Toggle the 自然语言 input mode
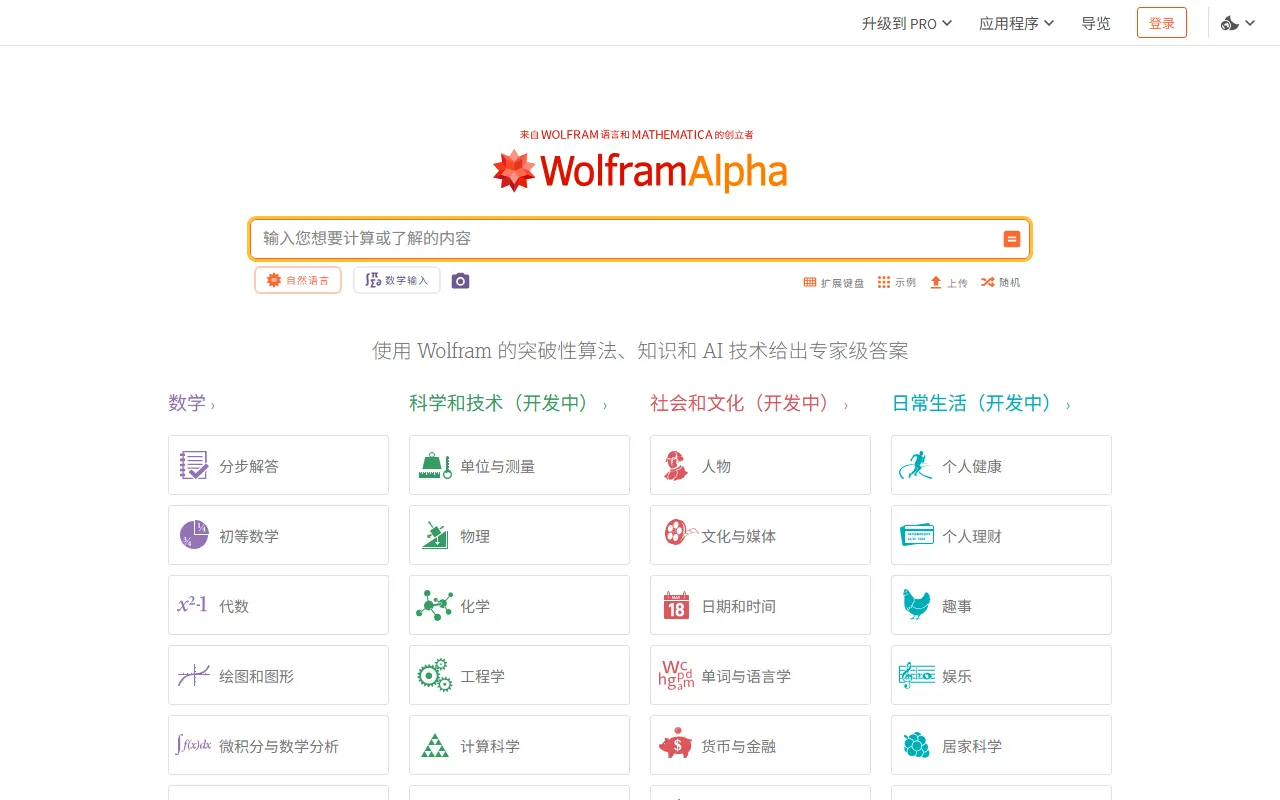This screenshot has width=1280, height=800. click(297, 280)
